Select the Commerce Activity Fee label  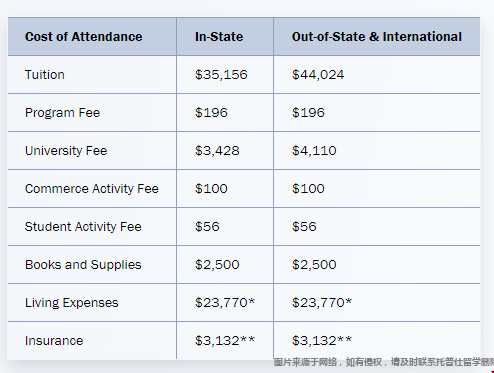click(92, 189)
